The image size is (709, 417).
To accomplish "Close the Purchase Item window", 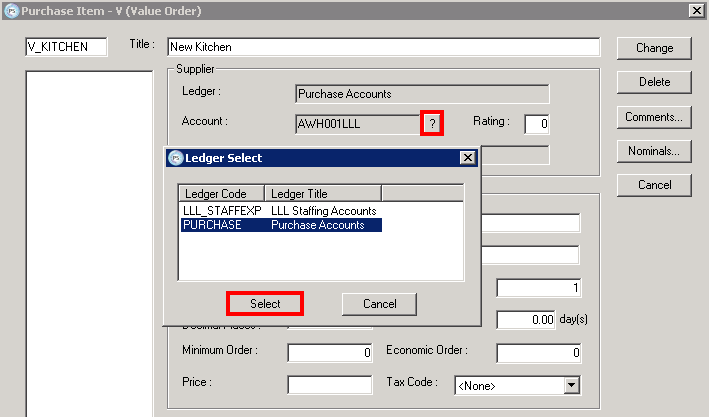I will click(x=696, y=10).
